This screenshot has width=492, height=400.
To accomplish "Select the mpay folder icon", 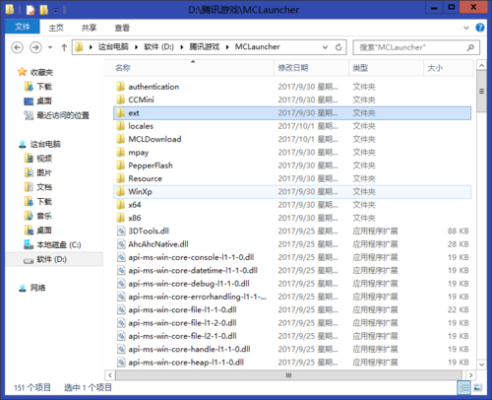I will click(121, 152).
